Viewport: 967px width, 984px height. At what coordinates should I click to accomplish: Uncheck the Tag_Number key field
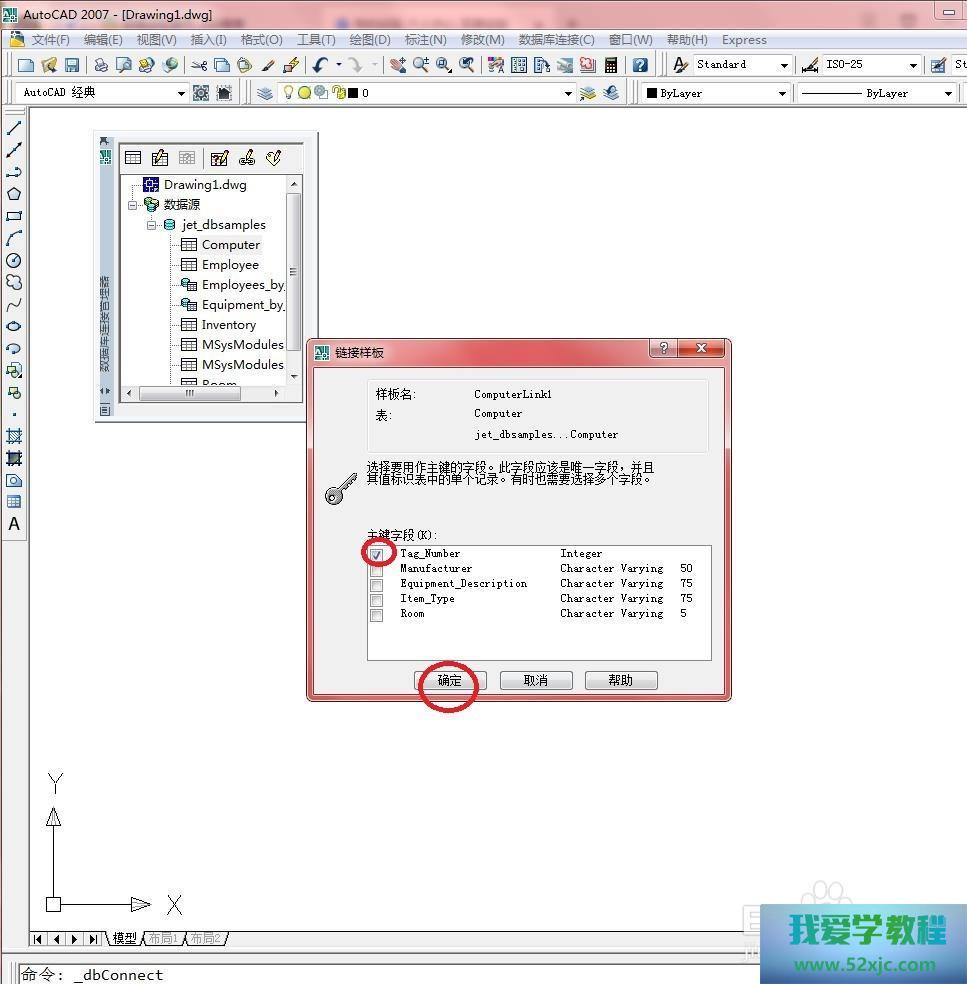click(x=377, y=554)
